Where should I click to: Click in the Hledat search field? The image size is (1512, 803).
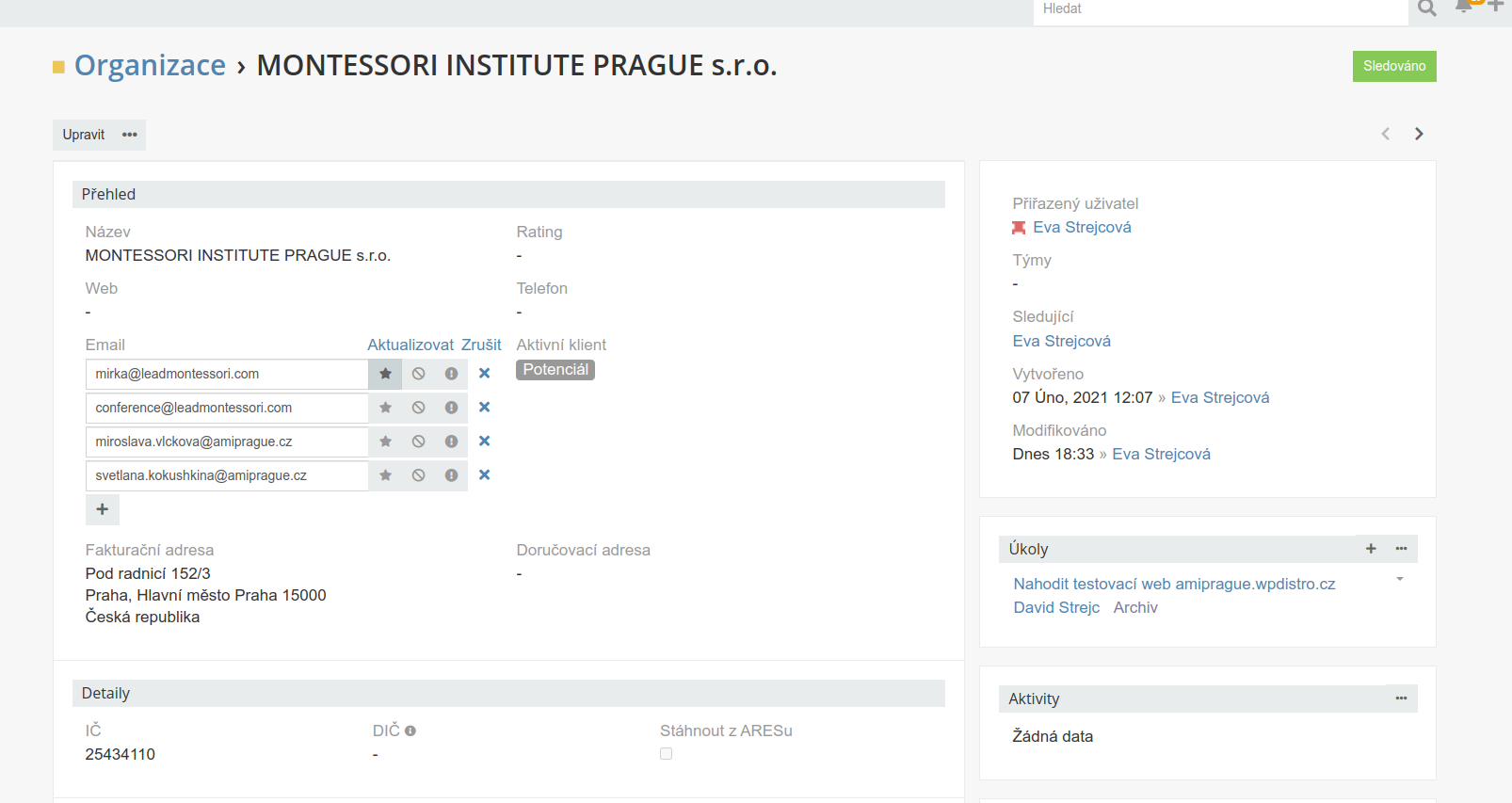(1220, 9)
